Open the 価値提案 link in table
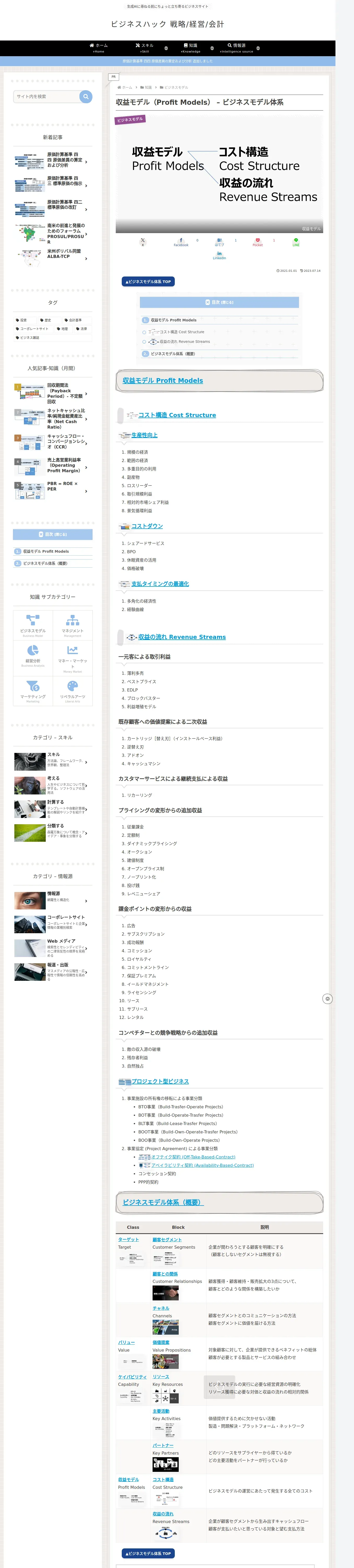This screenshot has width=354, height=1568. pyautogui.click(x=161, y=1342)
